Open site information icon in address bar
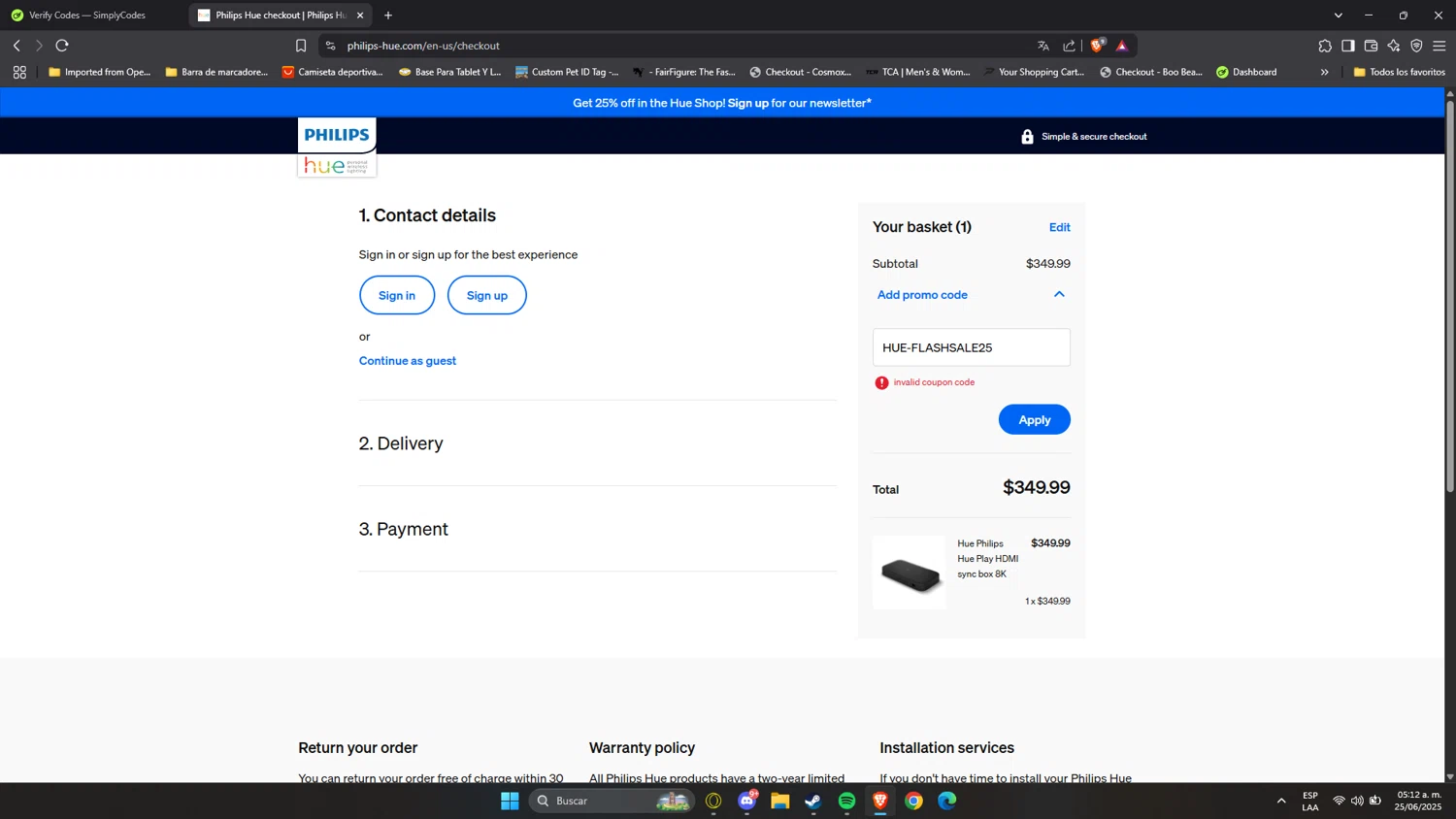The width and height of the screenshot is (1456, 819). 331,46
